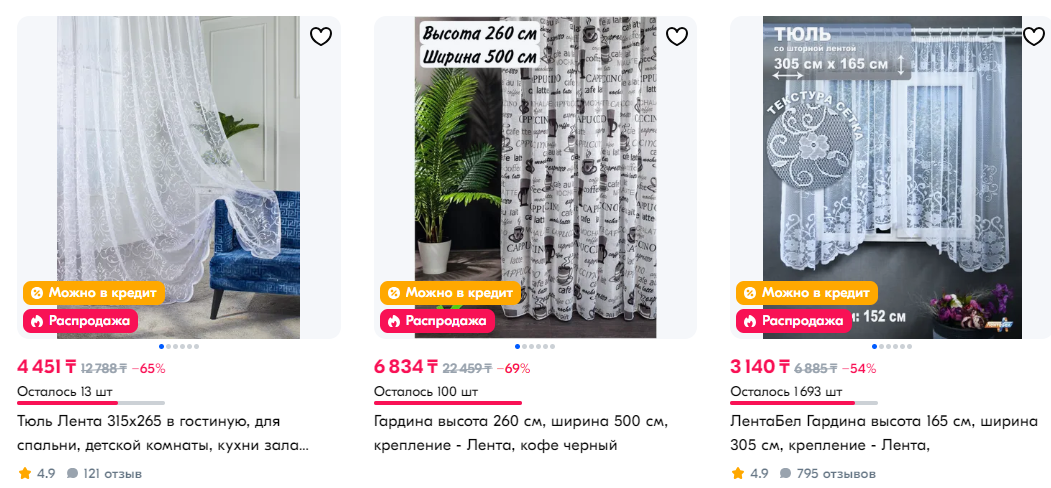Image resolution: width=1051 pixels, height=488 pixels.
Task: Add the blue armchair tulle to favorites
Action: pyautogui.click(x=321, y=36)
